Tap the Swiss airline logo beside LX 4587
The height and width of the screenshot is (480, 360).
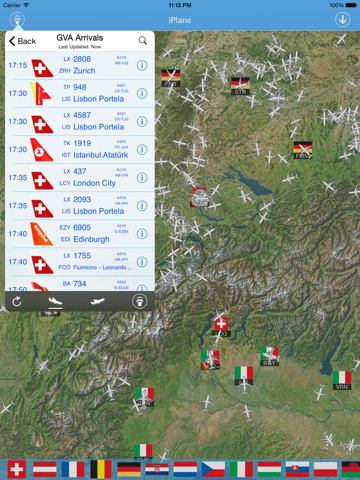42,124
